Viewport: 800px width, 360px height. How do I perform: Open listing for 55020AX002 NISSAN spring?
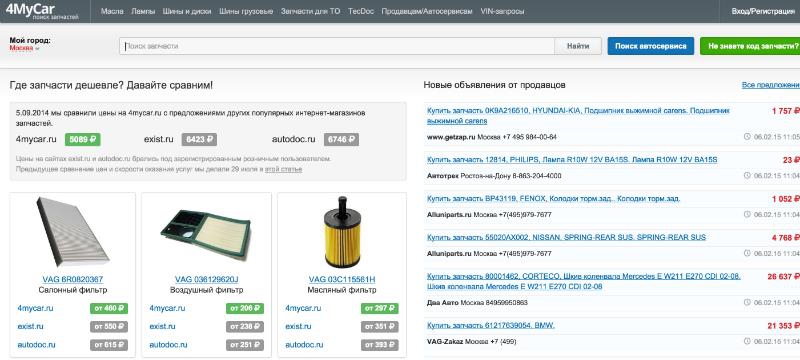coord(566,237)
